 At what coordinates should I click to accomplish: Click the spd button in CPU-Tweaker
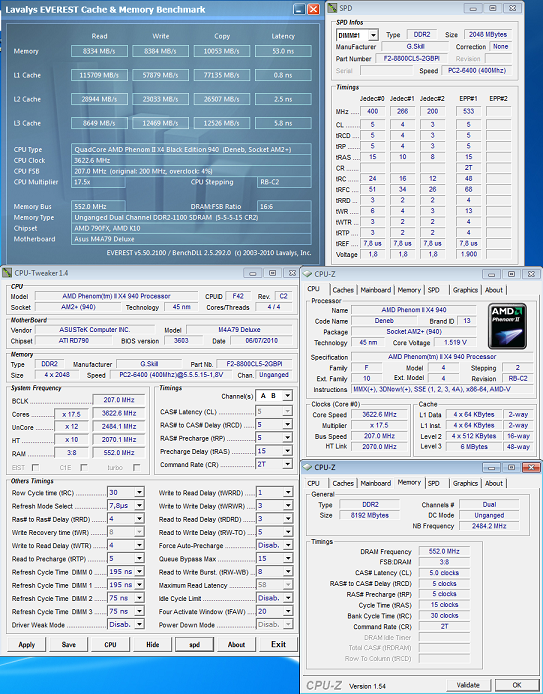click(194, 644)
